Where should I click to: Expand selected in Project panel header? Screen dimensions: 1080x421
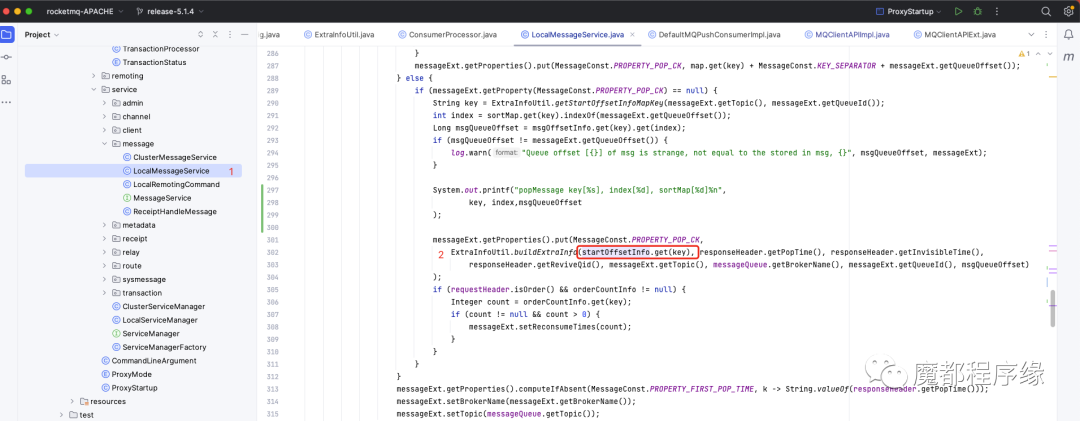tap(200, 34)
